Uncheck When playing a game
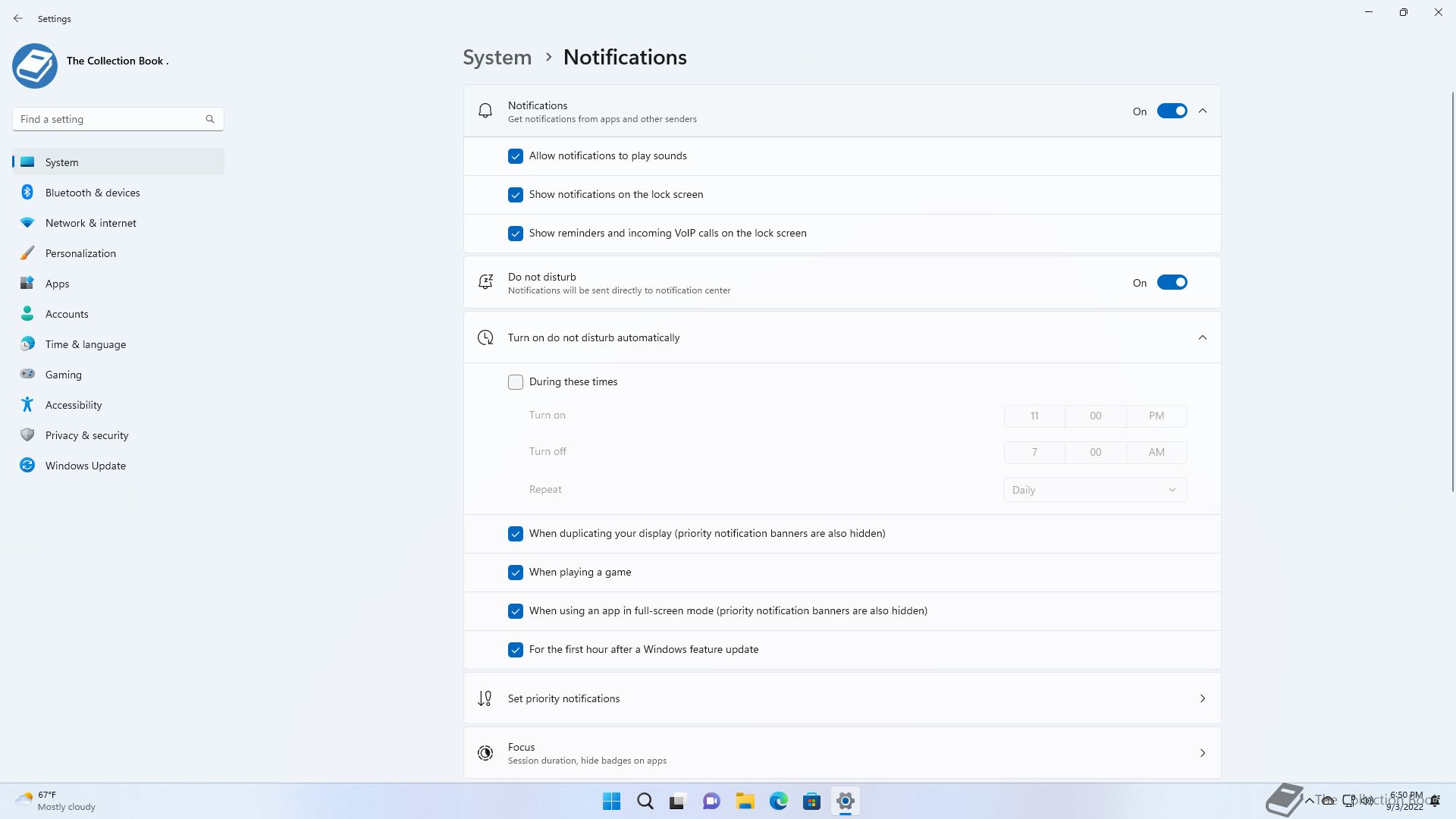The height and width of the screenshot is (819, 1456). coord(516,573)
